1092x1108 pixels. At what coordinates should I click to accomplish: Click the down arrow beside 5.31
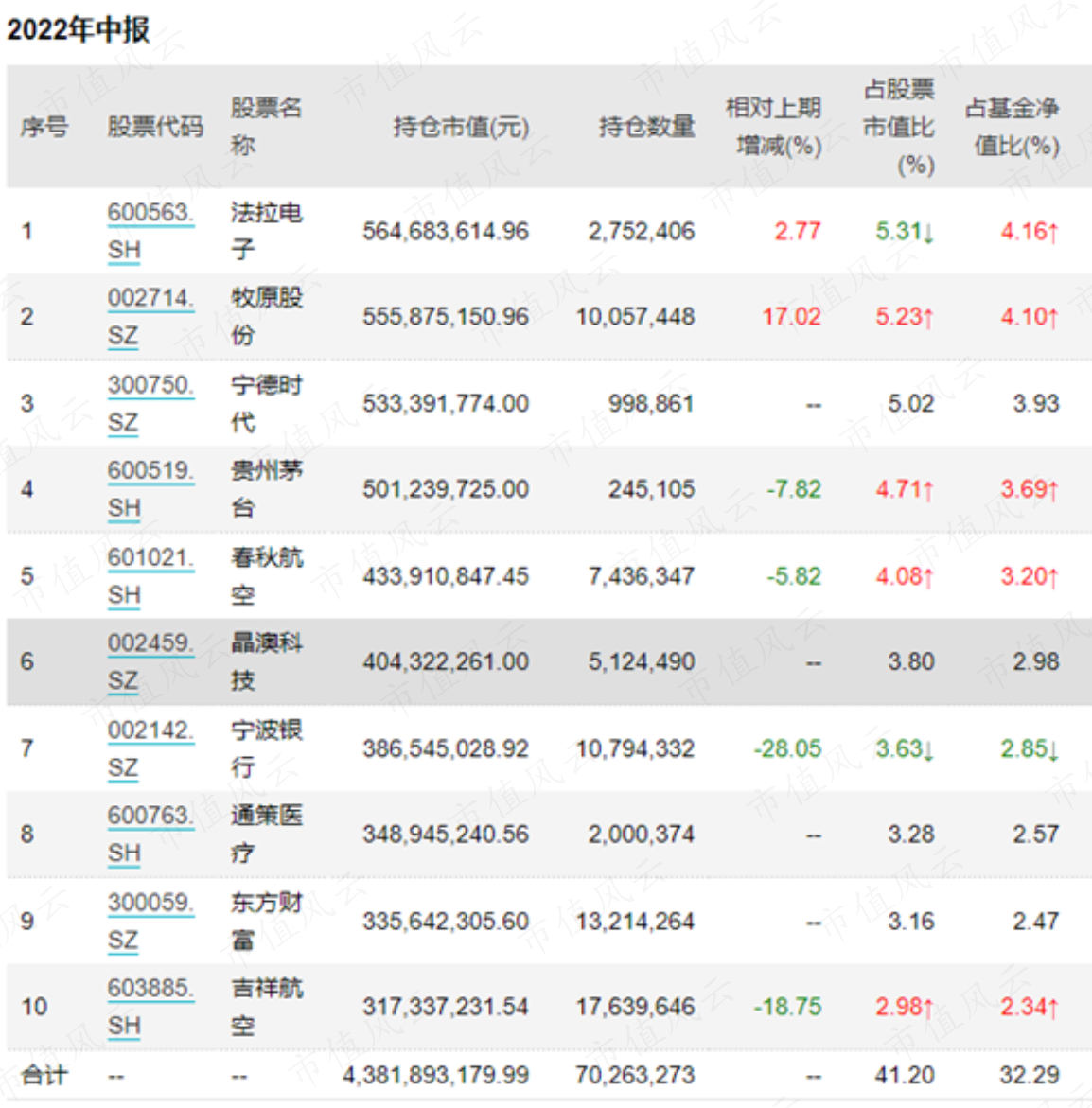coord(928,233)
